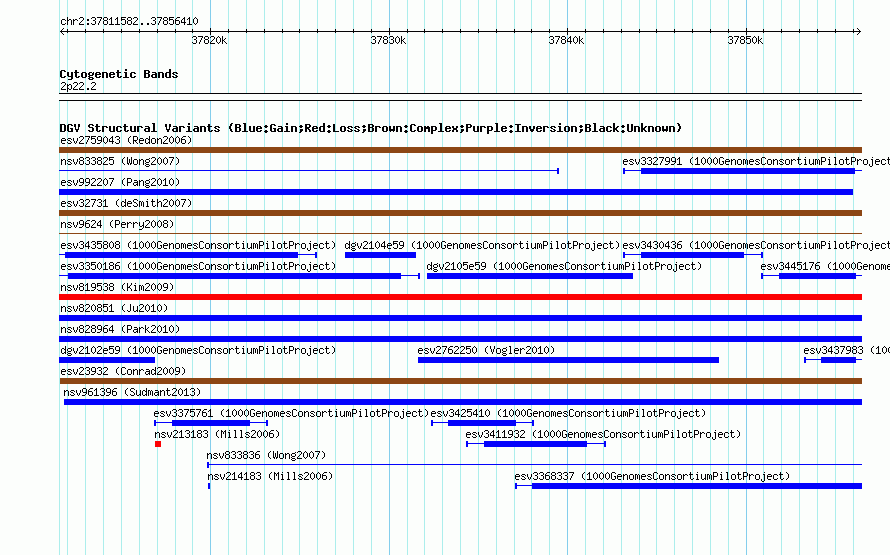Click the 37840k ruler tick label
This screenshot has height=555, width=890.
(566, 40)
